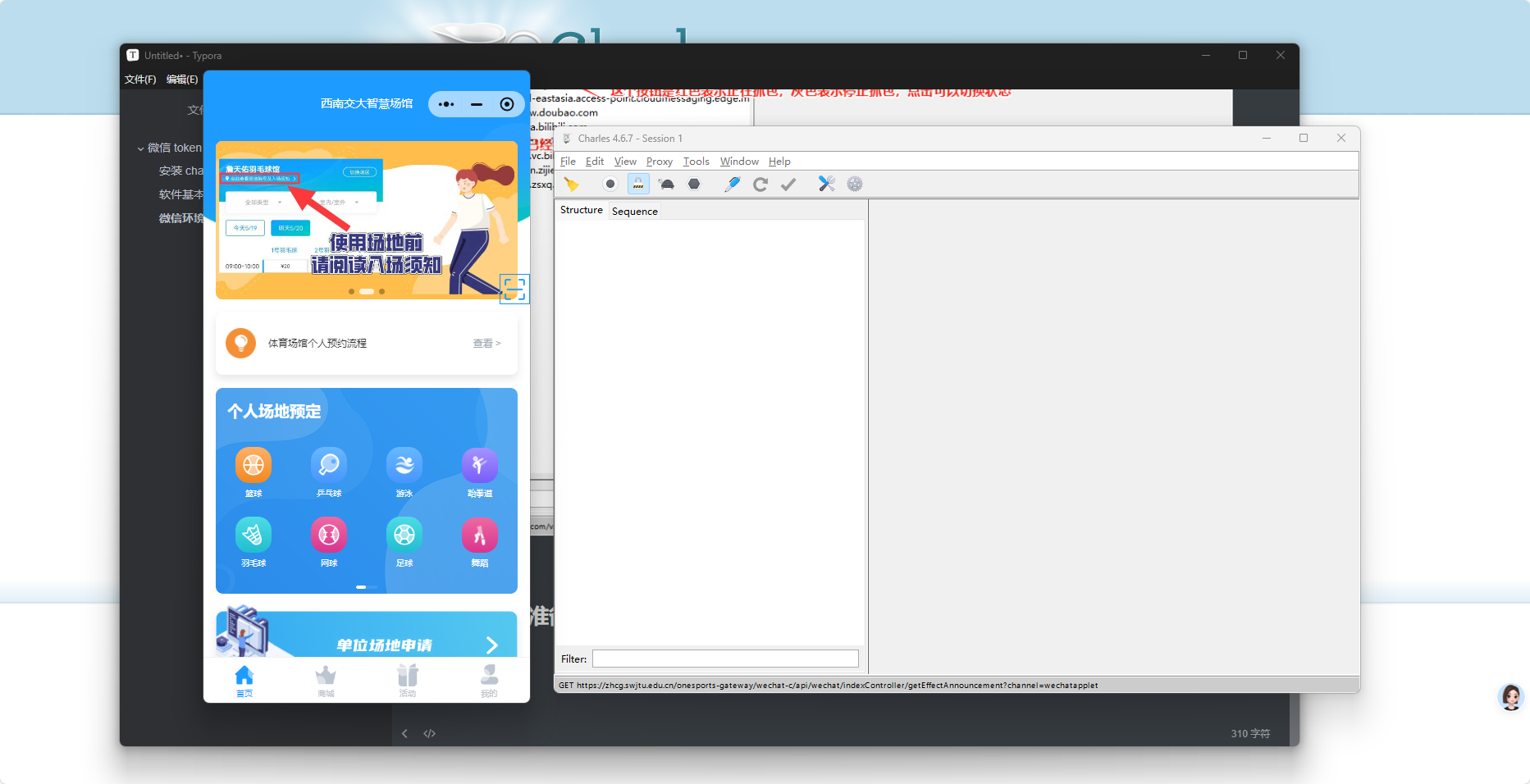Close mini program with circle target icon
This screenshot has width=1530, height=784.
507,104
